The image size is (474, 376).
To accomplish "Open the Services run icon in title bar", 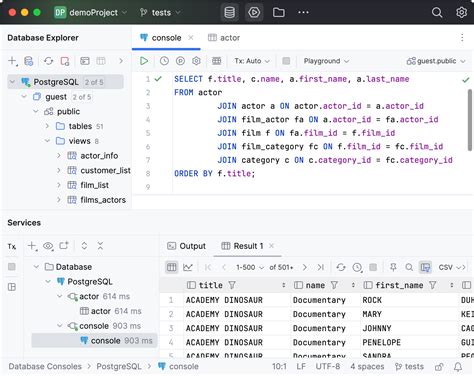I will tap(254, 13).
